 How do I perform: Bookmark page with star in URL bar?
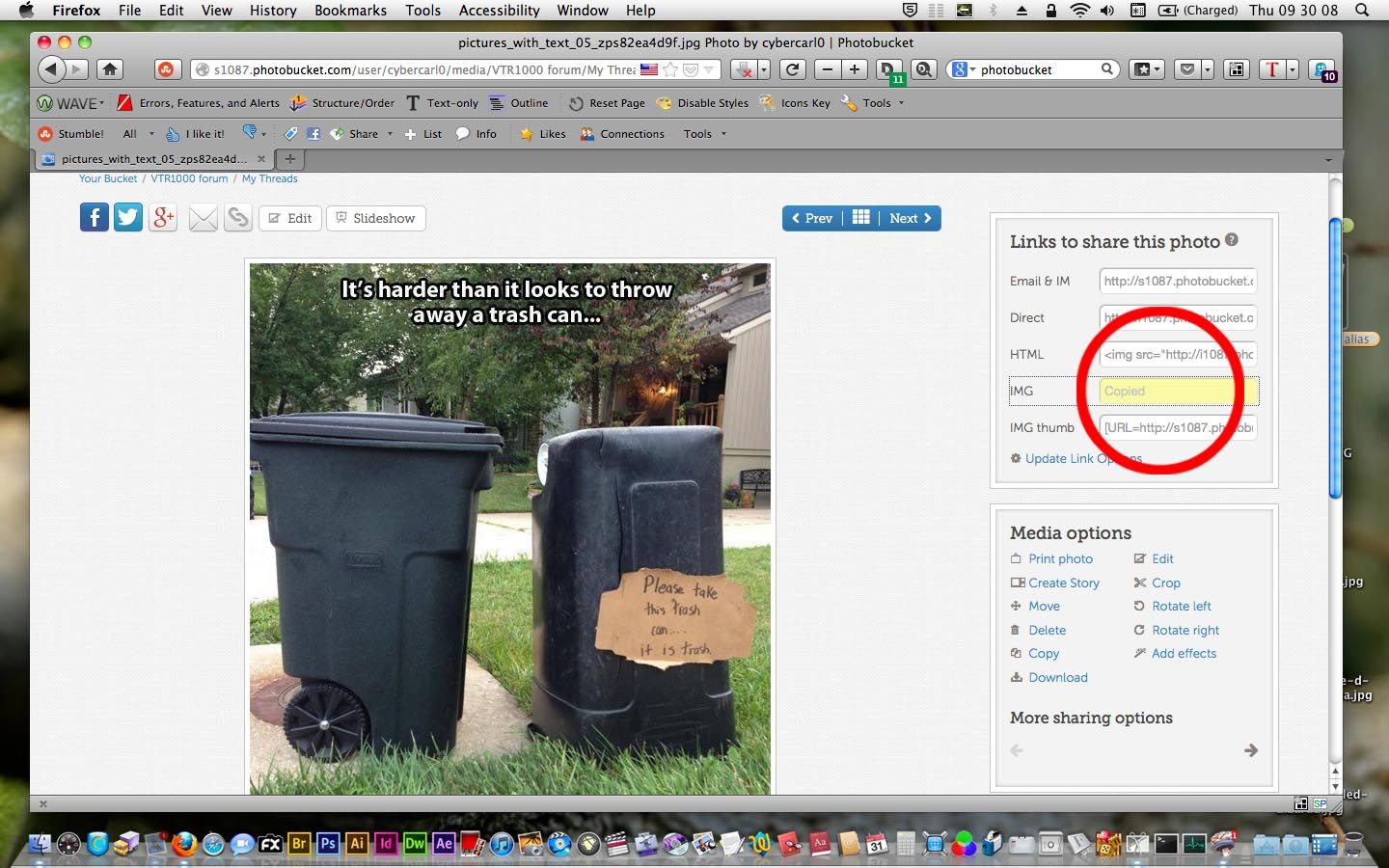click(670, 69)
